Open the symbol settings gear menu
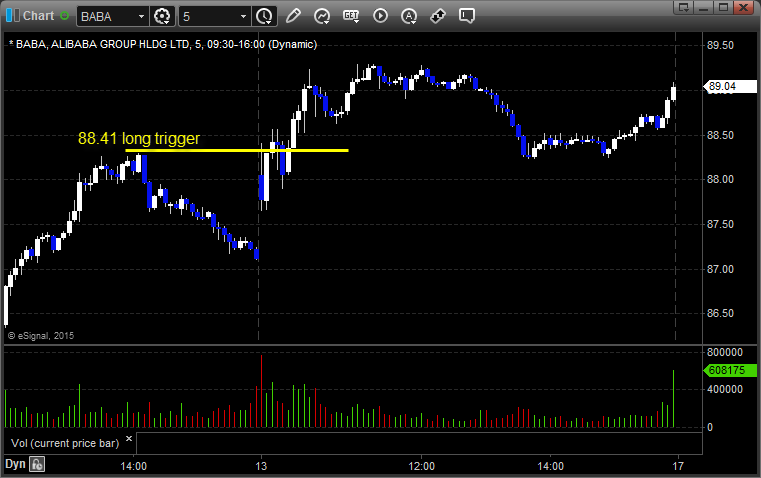761x478 pixels. [x=162, y=16]
